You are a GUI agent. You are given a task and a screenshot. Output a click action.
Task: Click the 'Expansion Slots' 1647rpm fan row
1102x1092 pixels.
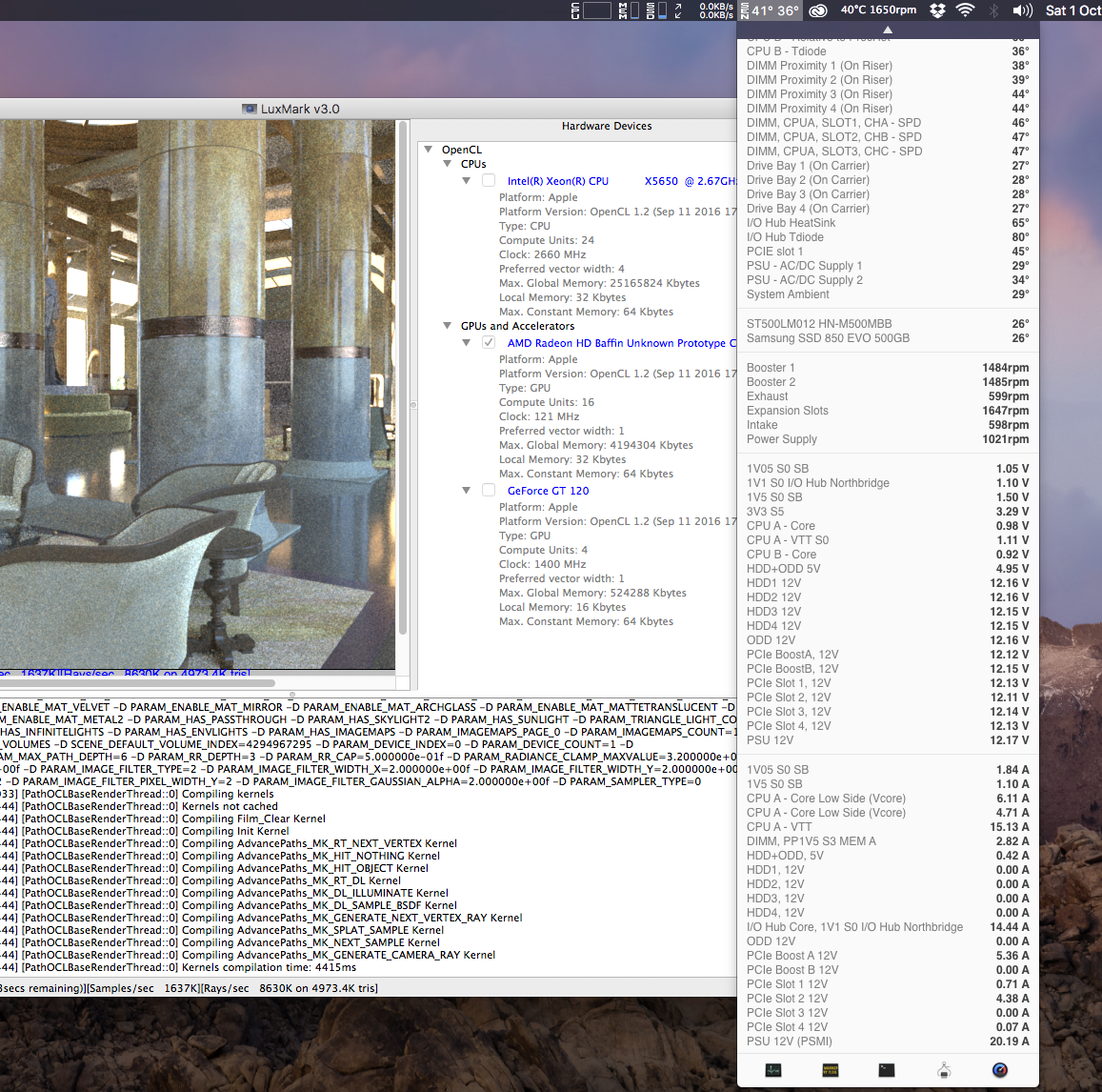click(x=888, y=411)
